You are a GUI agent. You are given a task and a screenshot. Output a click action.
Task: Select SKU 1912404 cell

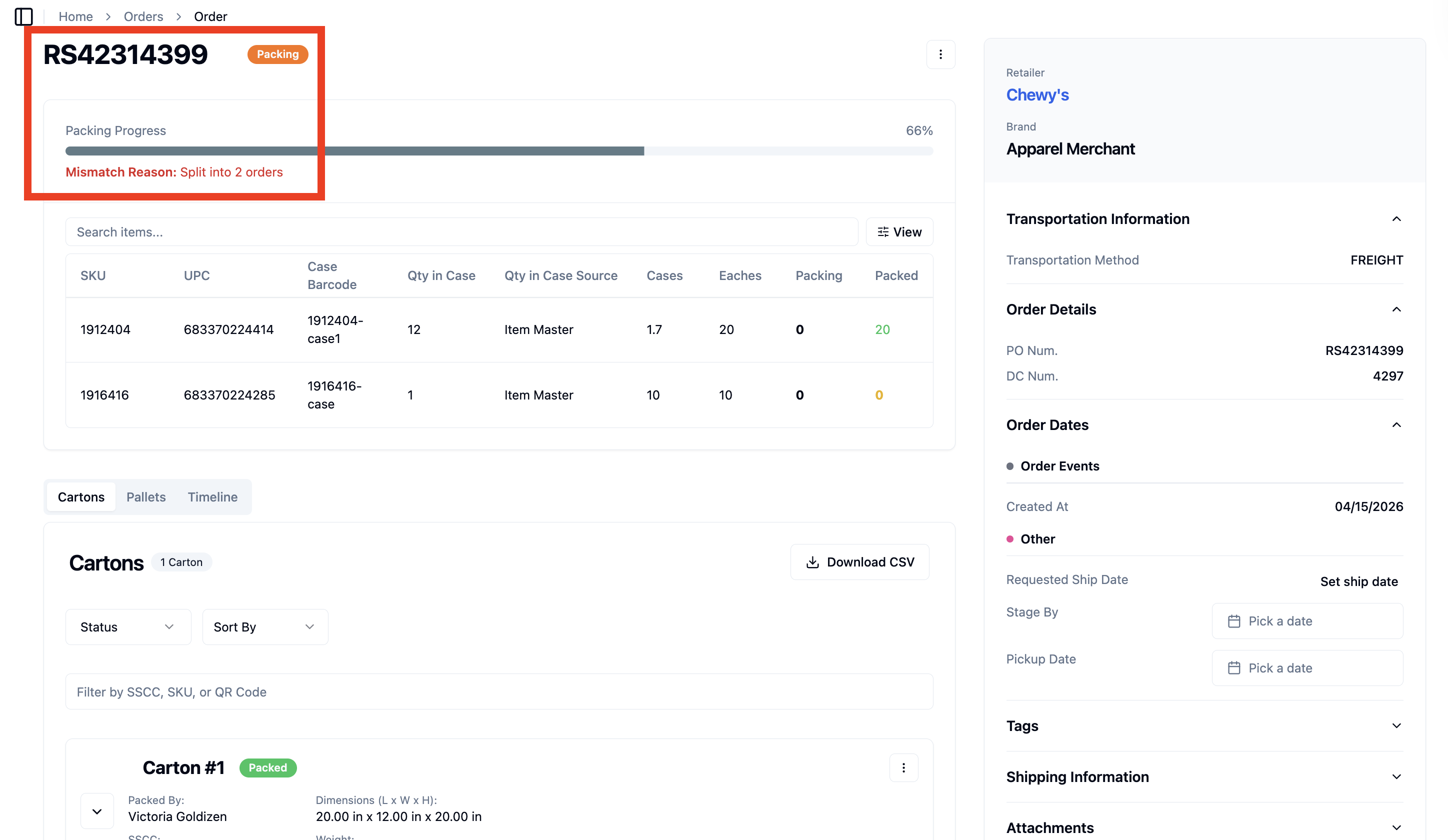click(x=105, y=330)
